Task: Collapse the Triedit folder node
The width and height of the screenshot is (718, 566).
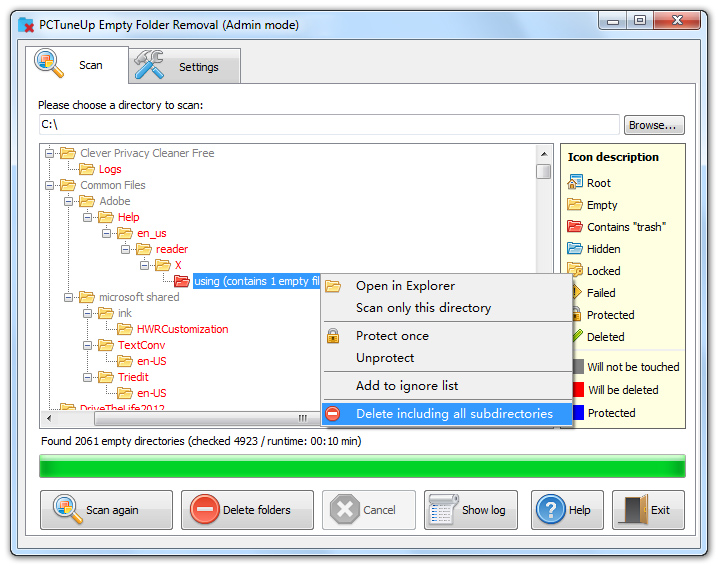Action: [87, 377]
